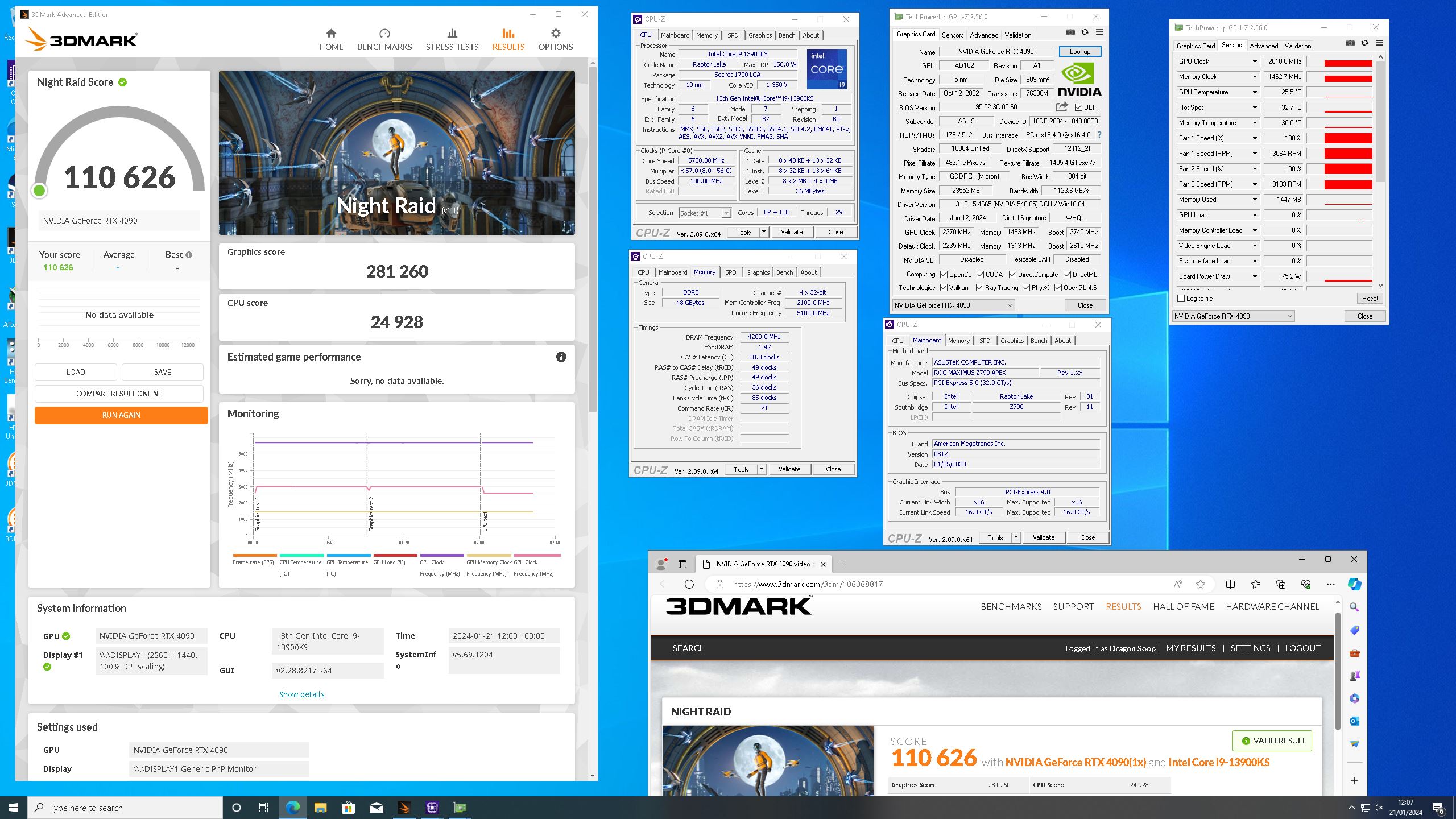
Task: Open HOME in 3DMark navigation
Action: pos(330,40)
